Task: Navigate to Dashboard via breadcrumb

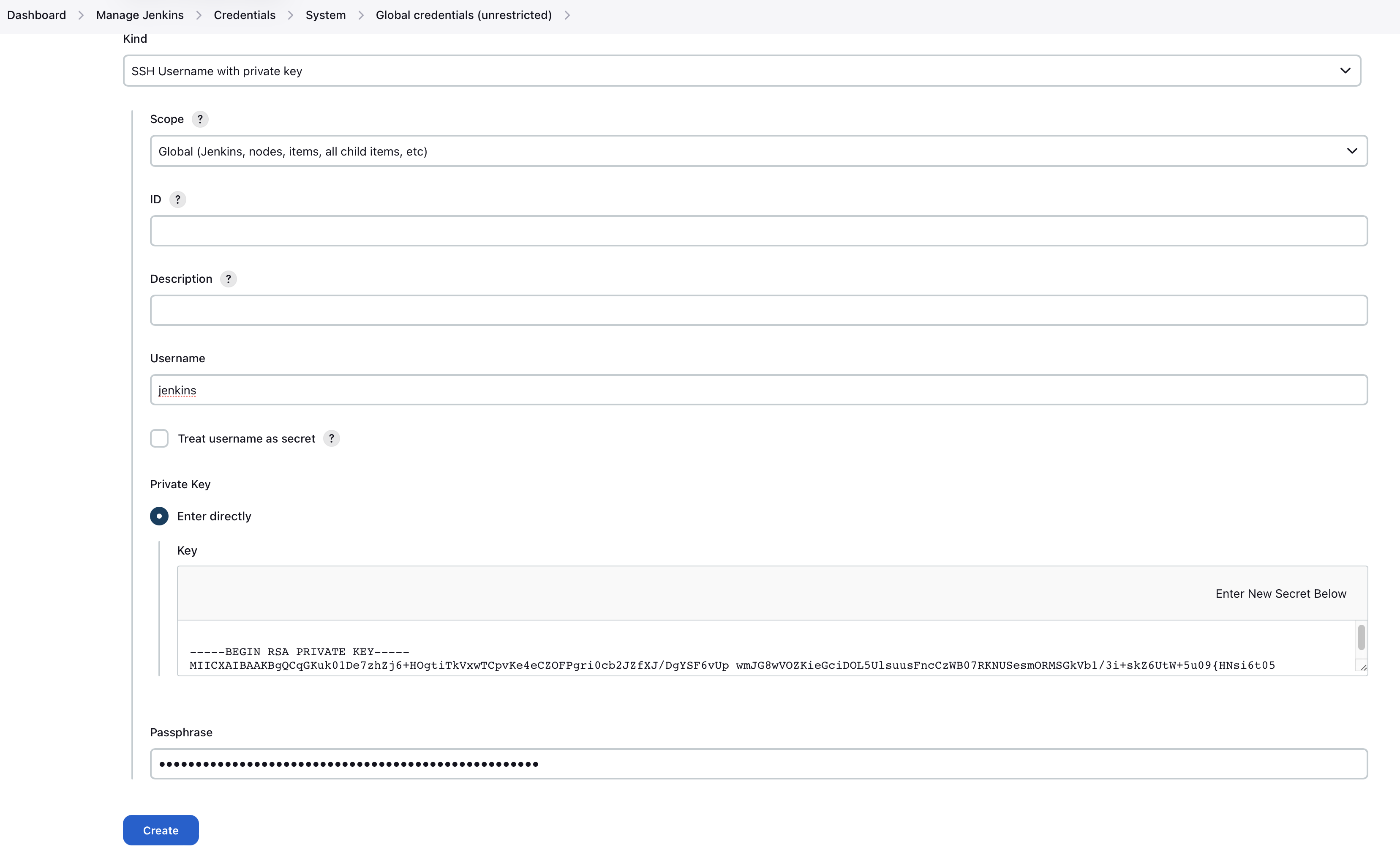Action: point(36,15)
